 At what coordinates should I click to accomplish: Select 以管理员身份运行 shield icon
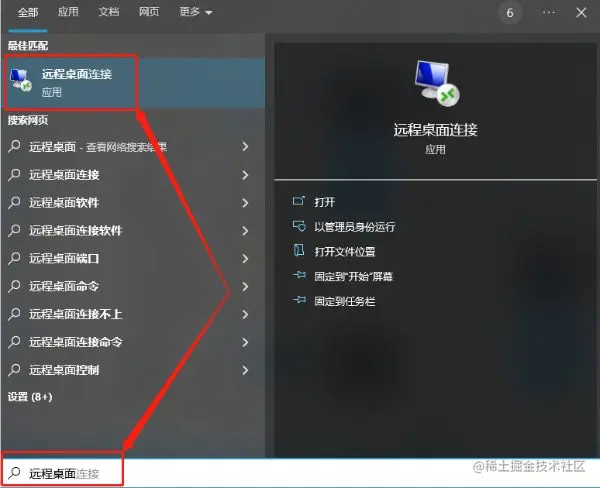point(299,226)
